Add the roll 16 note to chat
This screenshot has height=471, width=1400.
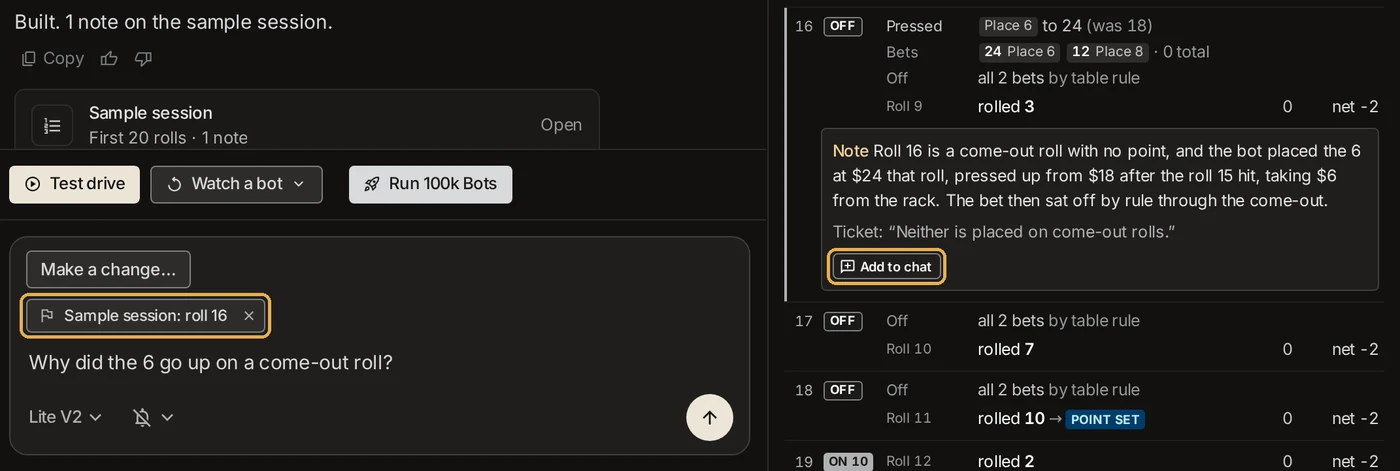[x=887, y=267]
